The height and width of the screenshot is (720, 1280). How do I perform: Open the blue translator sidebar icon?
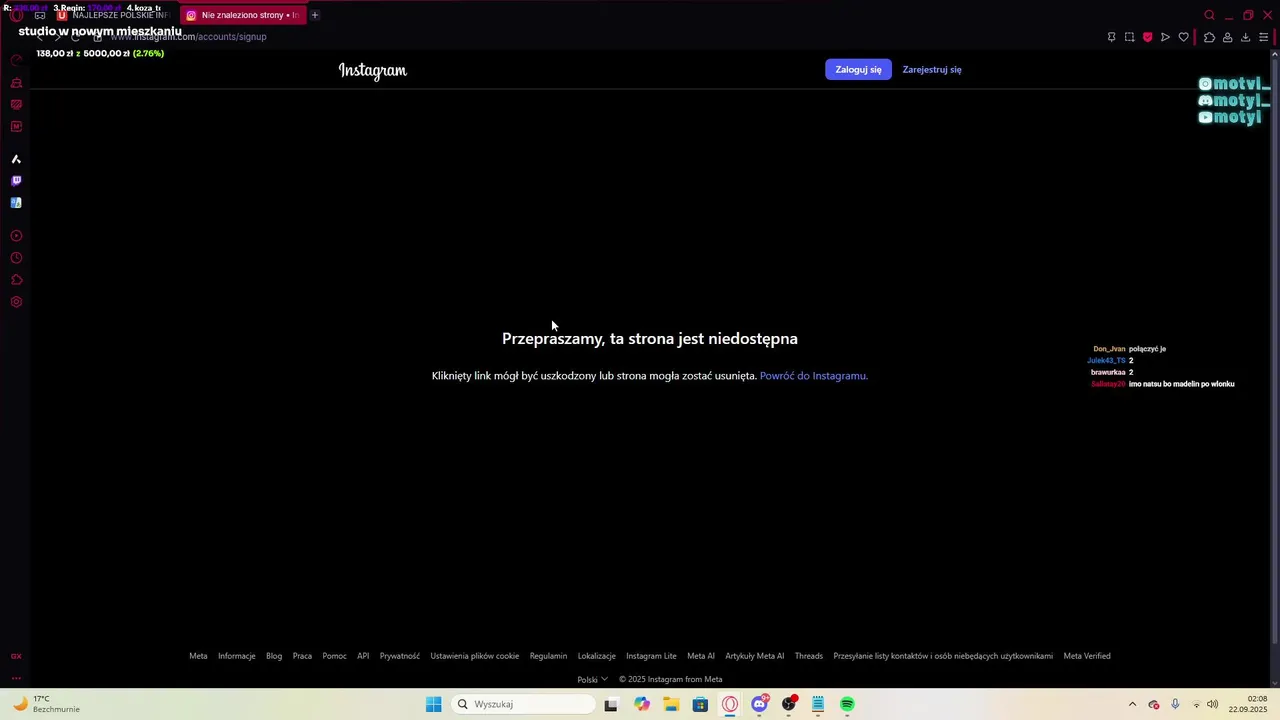(16, 203)
